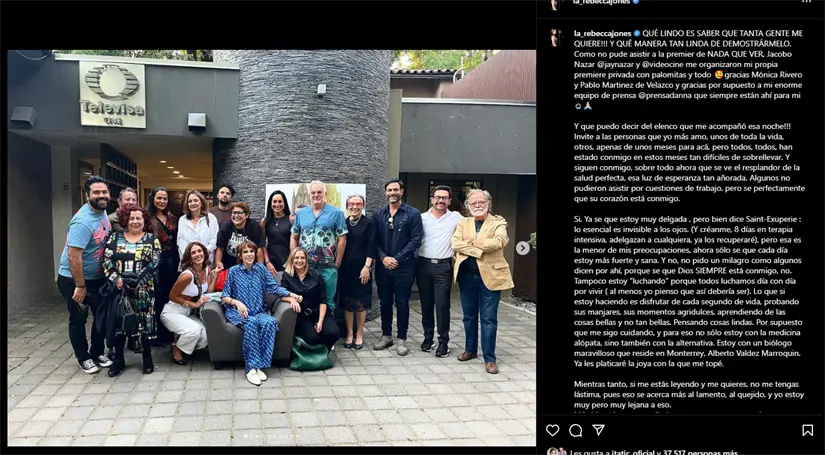825x455 pixels.
Task: Share the post with the paper plane icon
Action: pyautogui.click(x=598, y=430)
